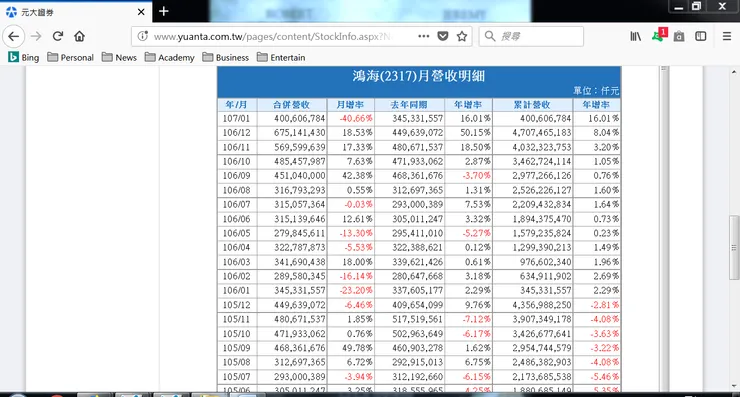Click the search magnifier icon
740x397 pixels.
coord(490,36)
